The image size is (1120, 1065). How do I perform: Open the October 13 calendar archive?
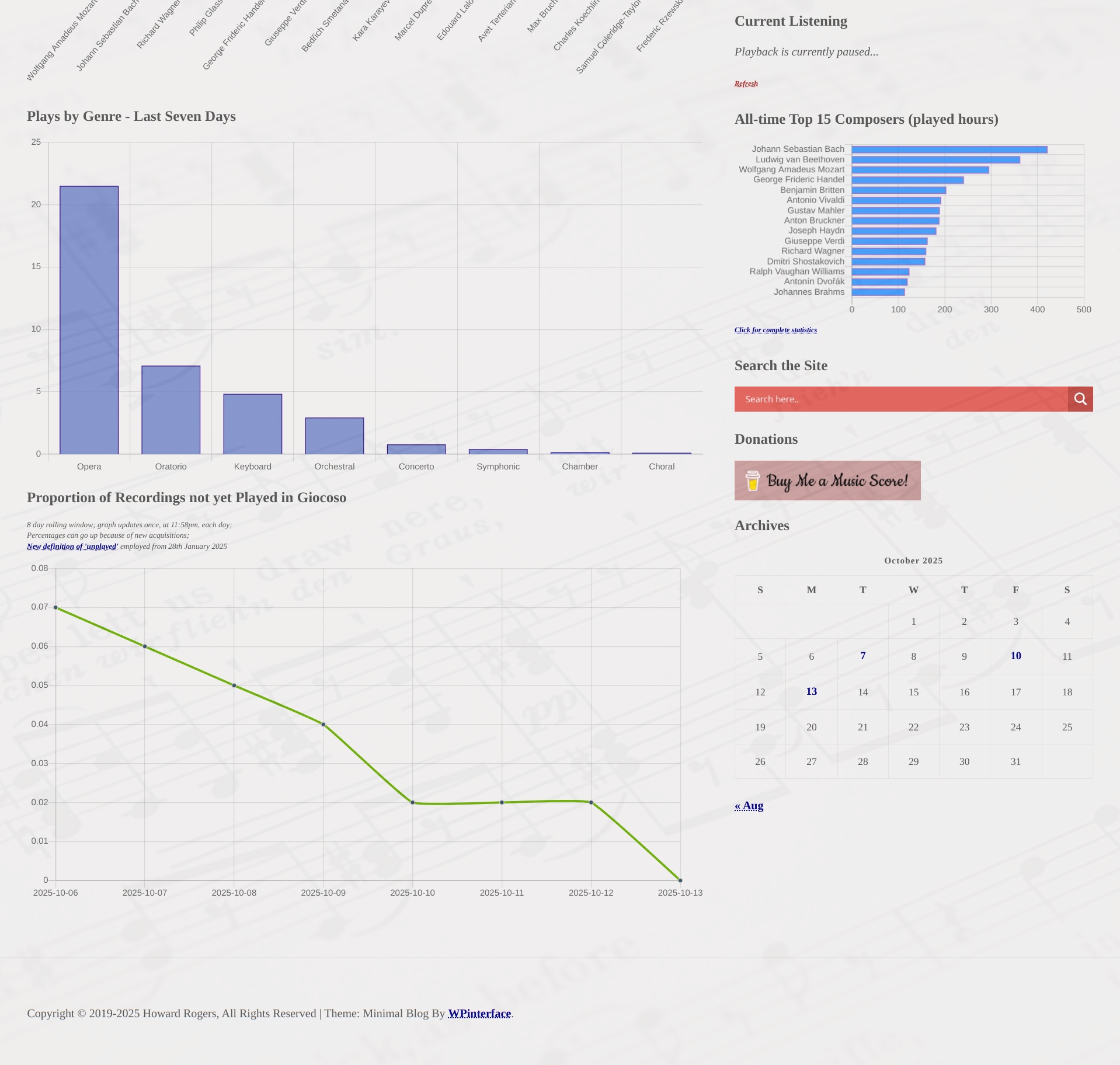click(x=811, y=691)
